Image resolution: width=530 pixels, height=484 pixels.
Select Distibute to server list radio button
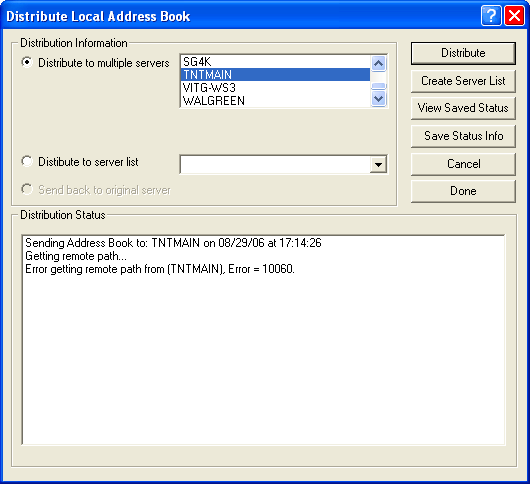[x=27, y=161]
